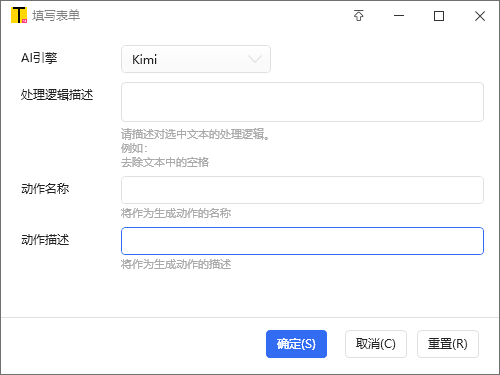Maximize the 填写表单 dialog window
Viewport: 500px width, 375px height.
pyautogui.click(x=439, y=16)
